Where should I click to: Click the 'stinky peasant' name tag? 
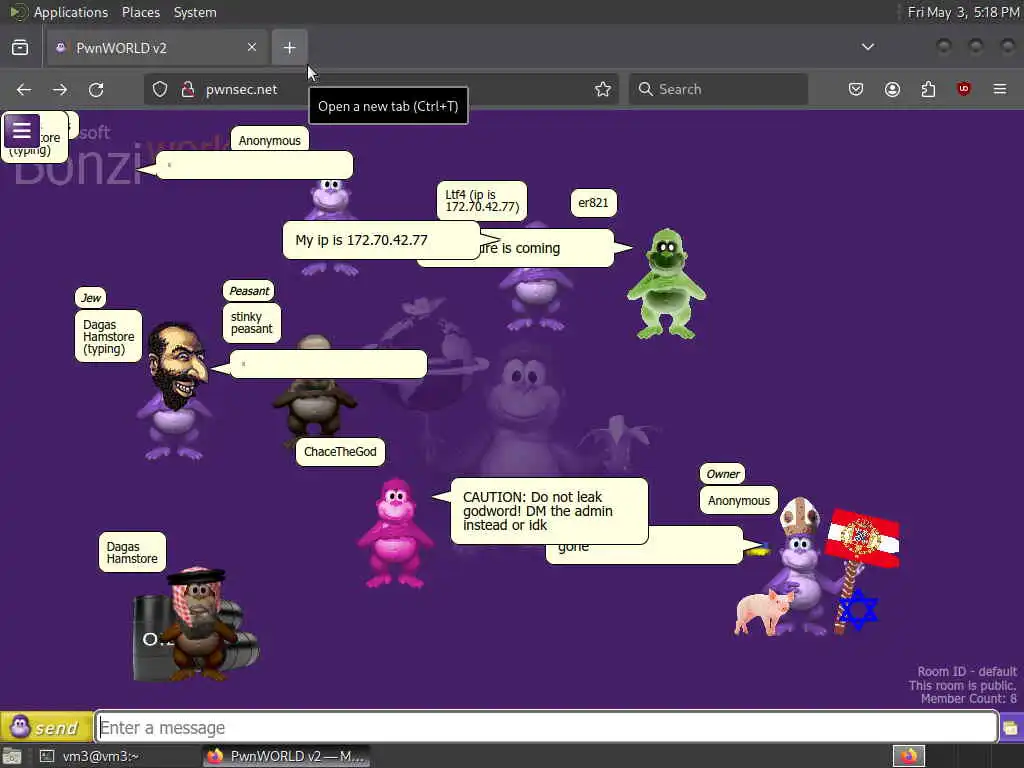tap(251, 323)
